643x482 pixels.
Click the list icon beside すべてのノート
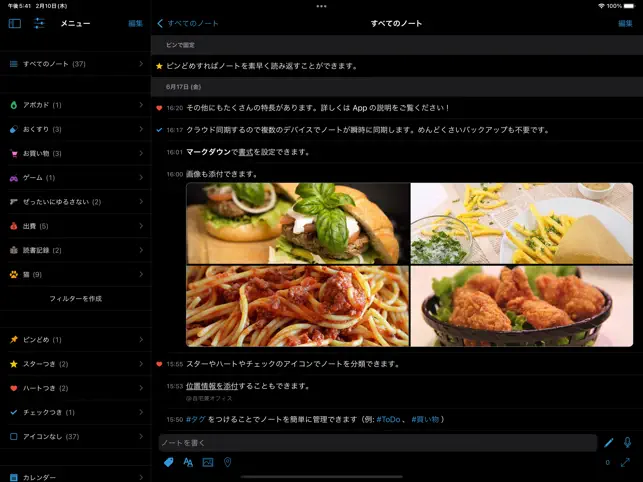tap(14, 64)
